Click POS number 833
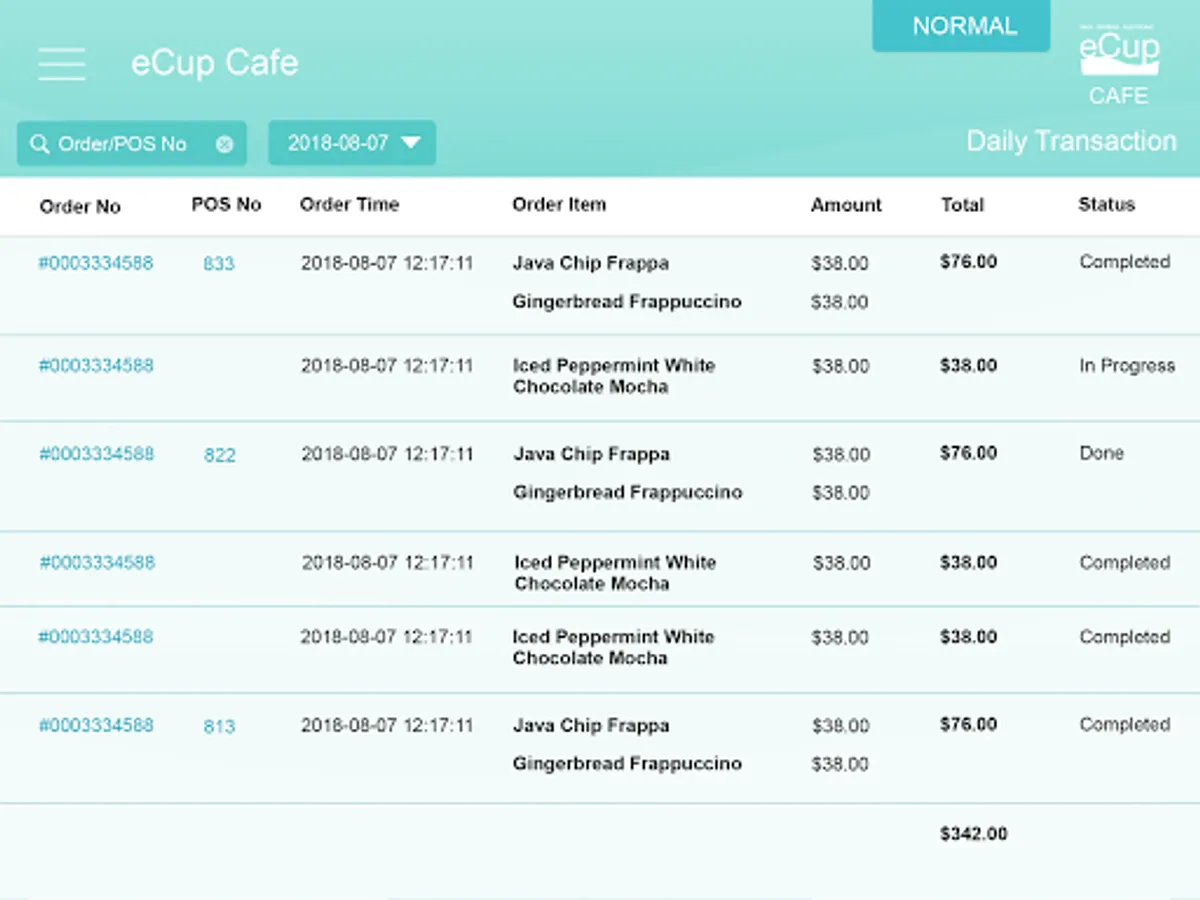 219,264
